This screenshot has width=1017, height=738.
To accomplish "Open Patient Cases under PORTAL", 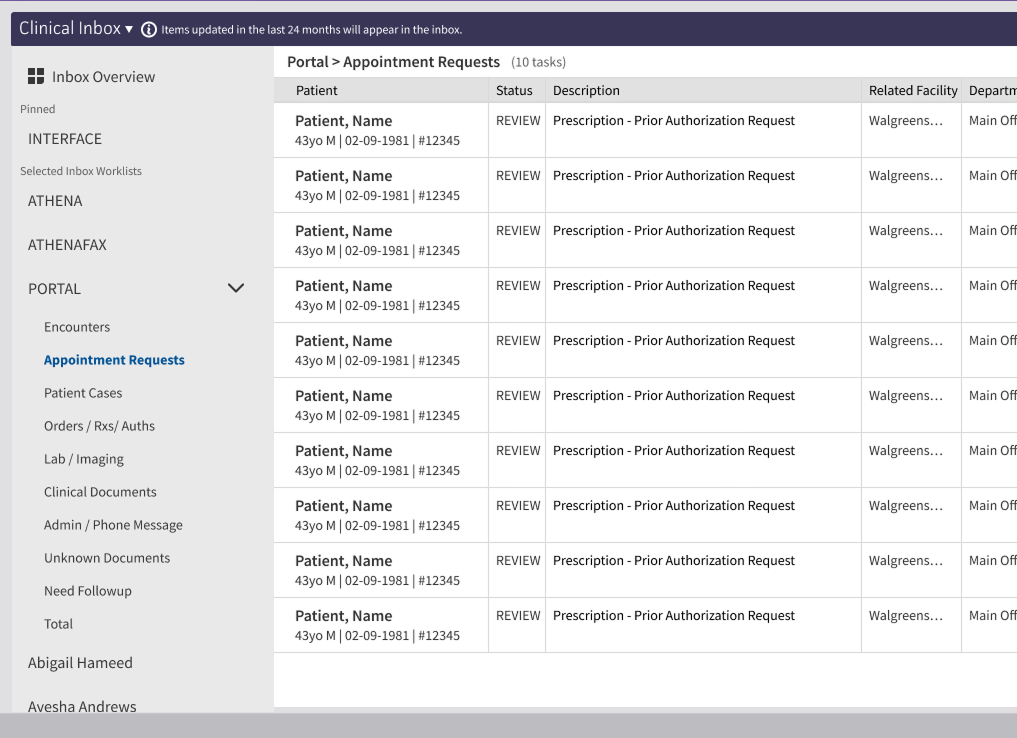I will coord(83,393).
